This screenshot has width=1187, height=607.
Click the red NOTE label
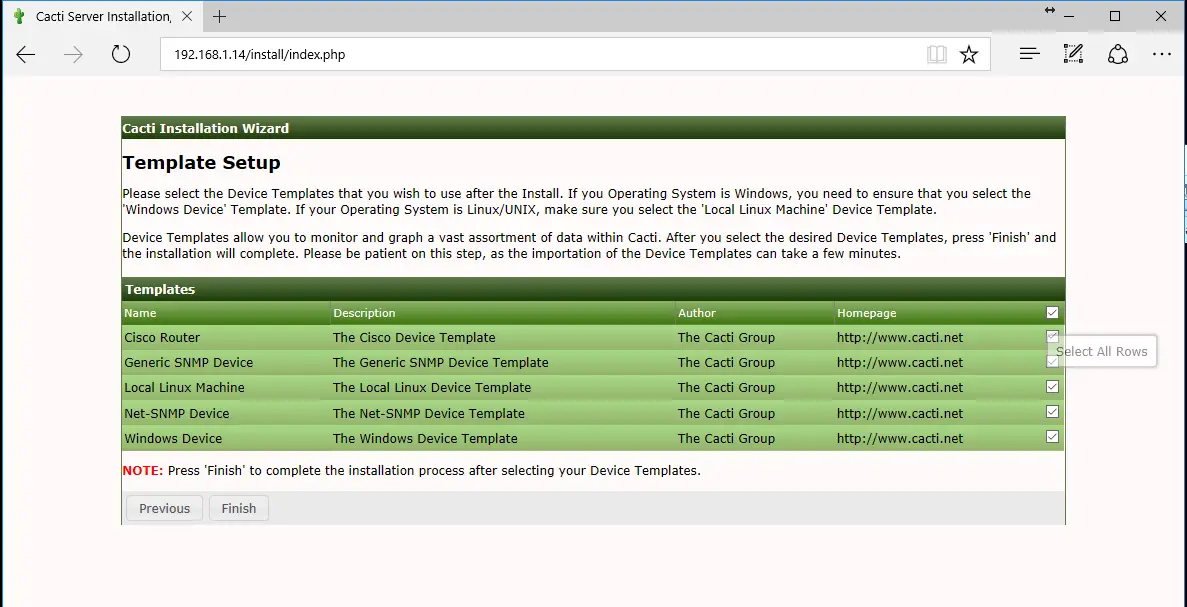coord(142,471)
